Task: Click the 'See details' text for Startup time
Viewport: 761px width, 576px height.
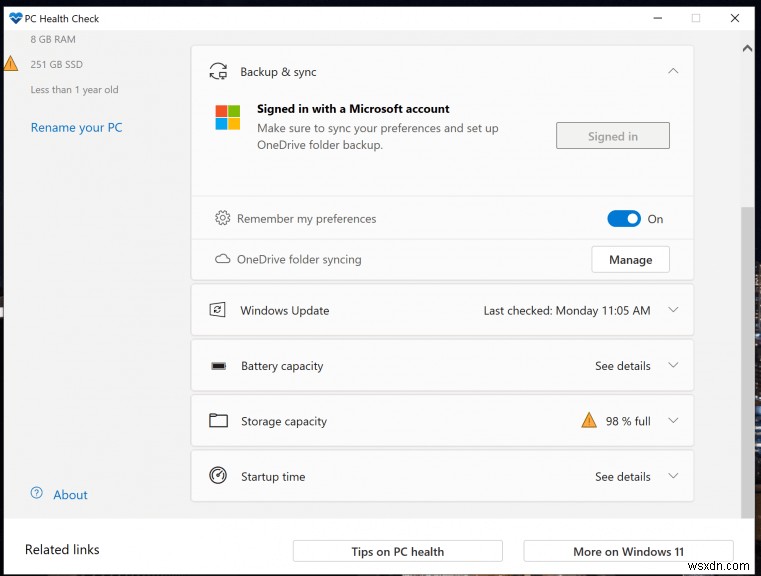Action: click(x=623, y=477)
